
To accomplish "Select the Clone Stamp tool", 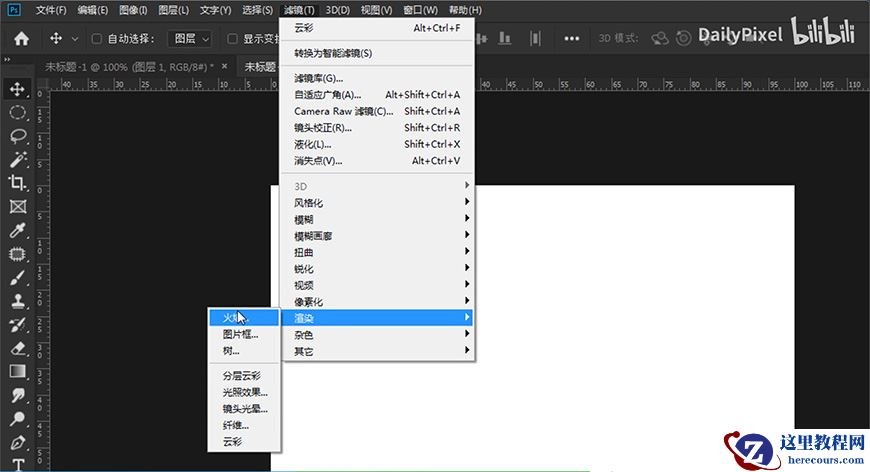I will click(17, 301).
